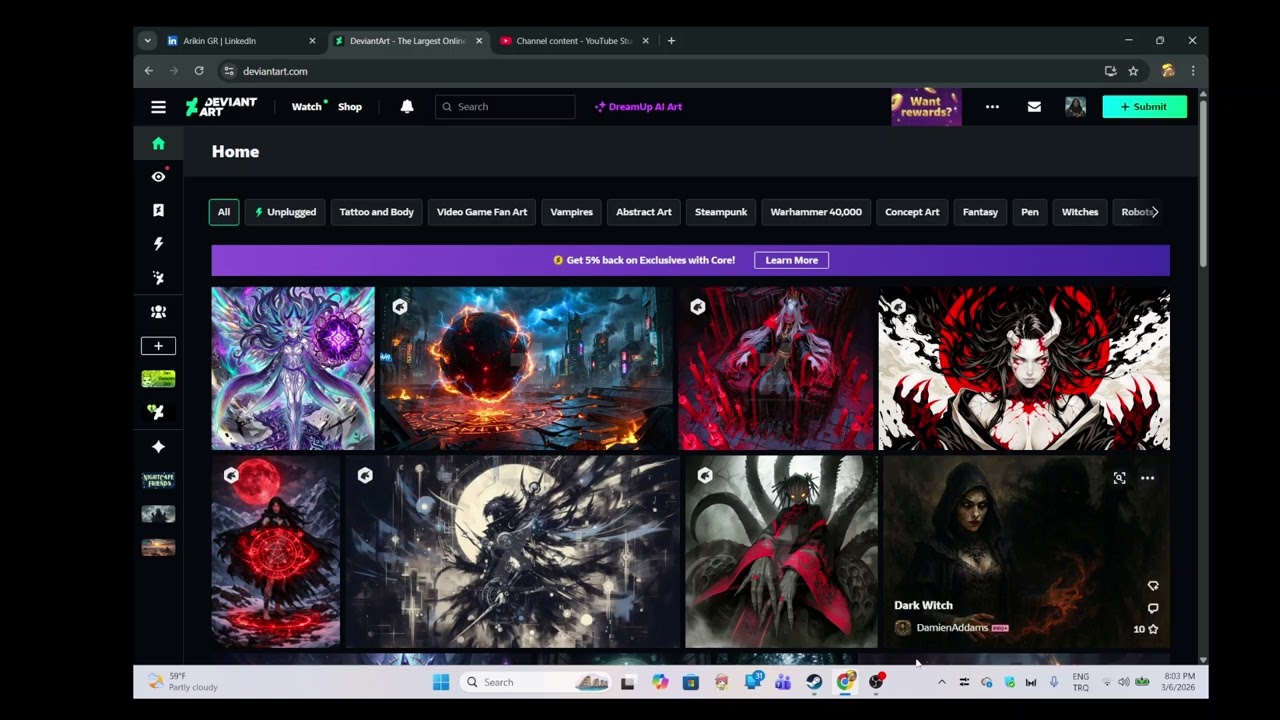
Task: Click Dark Witch award badge icon
Action: (1153, 585)
